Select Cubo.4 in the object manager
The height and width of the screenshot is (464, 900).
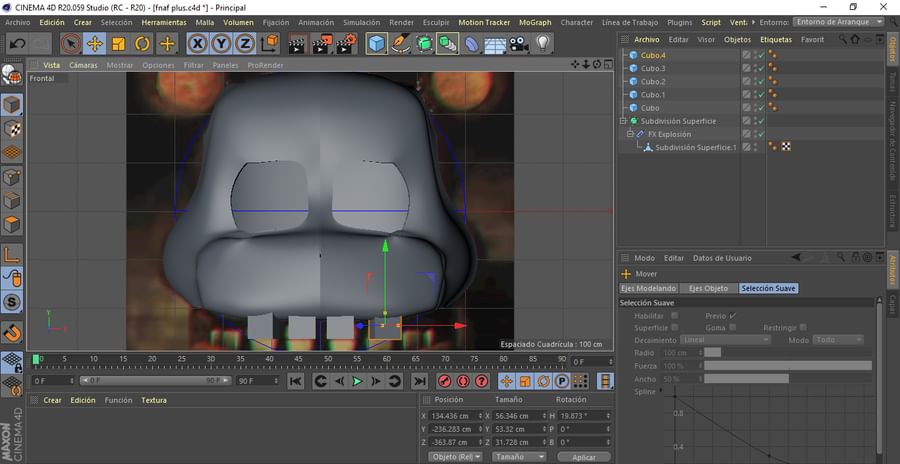[653, 55]
